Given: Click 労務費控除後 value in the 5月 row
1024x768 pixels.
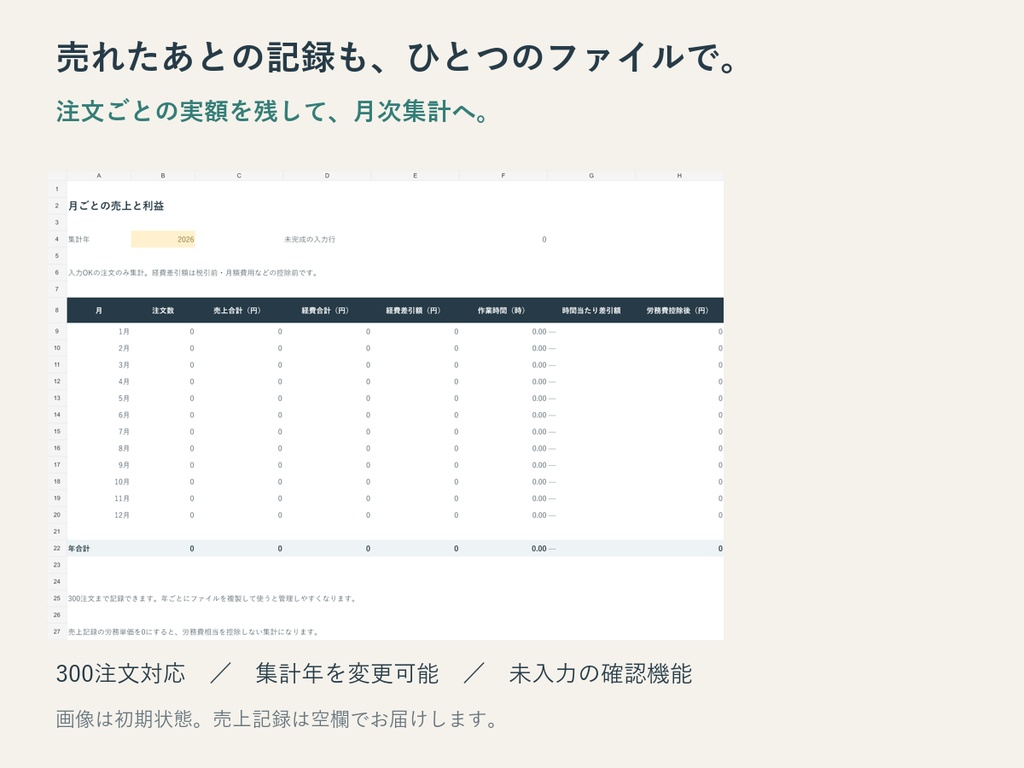Looking at the screenshot, I should click(720, 398).
